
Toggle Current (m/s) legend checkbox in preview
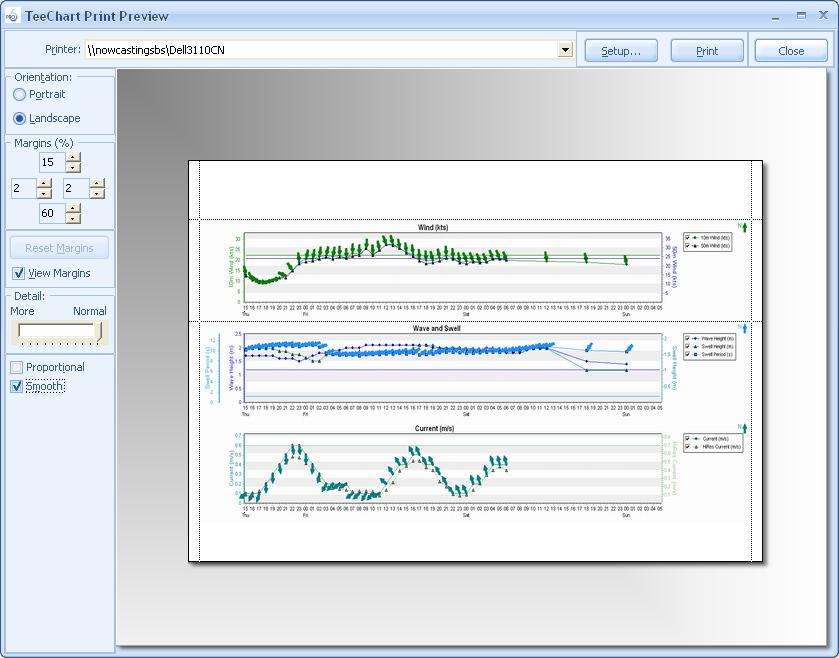pyautogui.click(x=688, y=439)
